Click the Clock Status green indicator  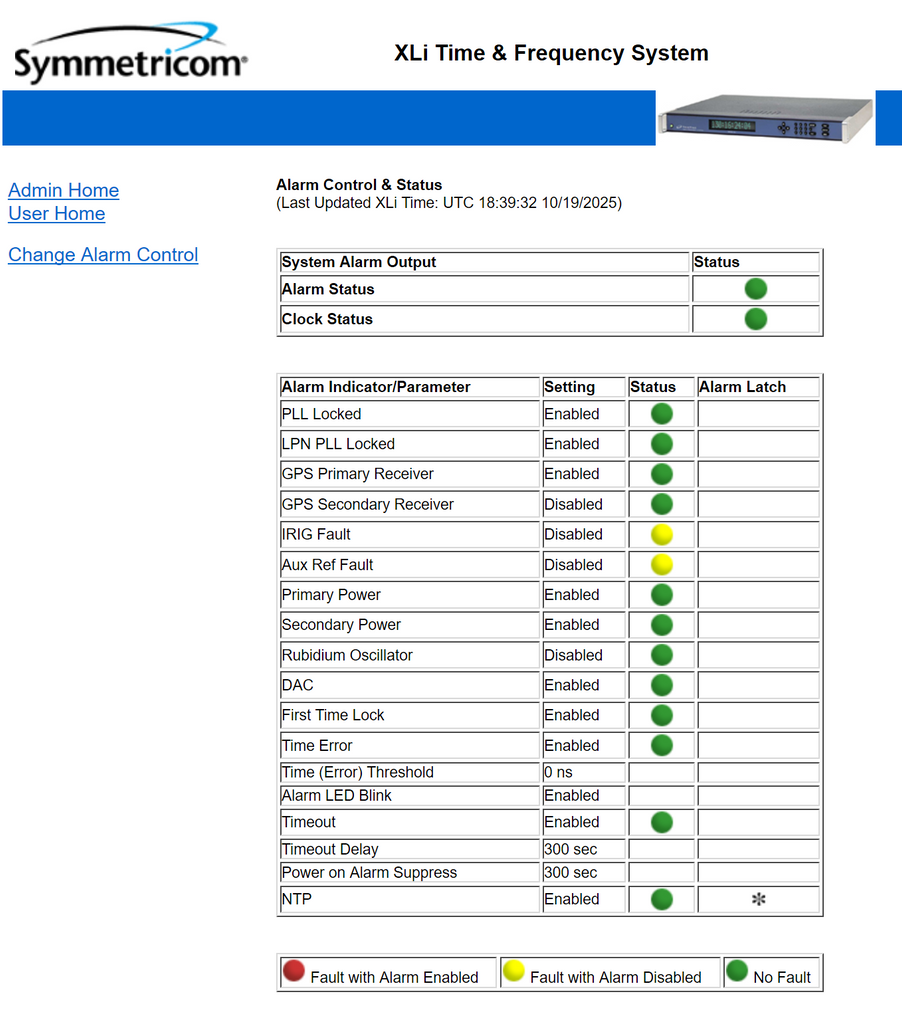756,319
